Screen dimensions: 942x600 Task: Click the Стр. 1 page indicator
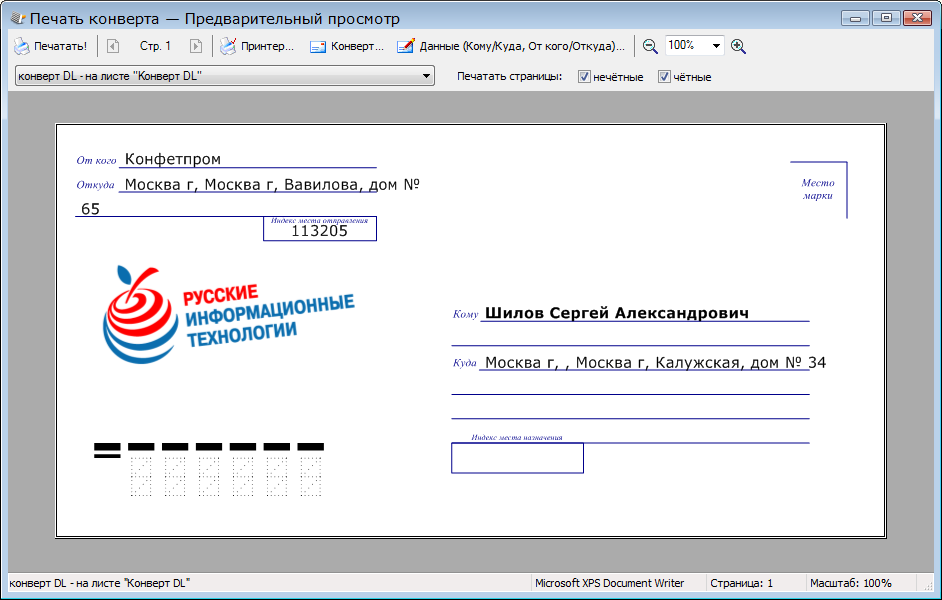(155, 46)
